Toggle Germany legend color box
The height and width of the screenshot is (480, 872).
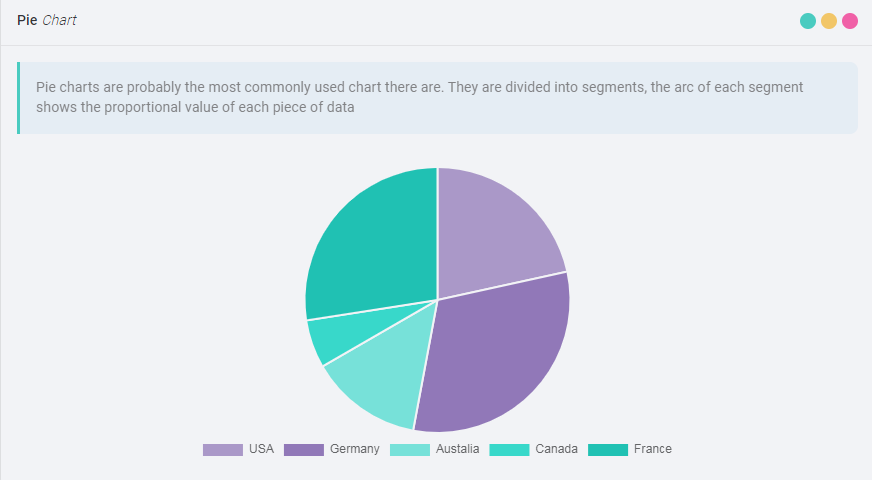[303, 450]
